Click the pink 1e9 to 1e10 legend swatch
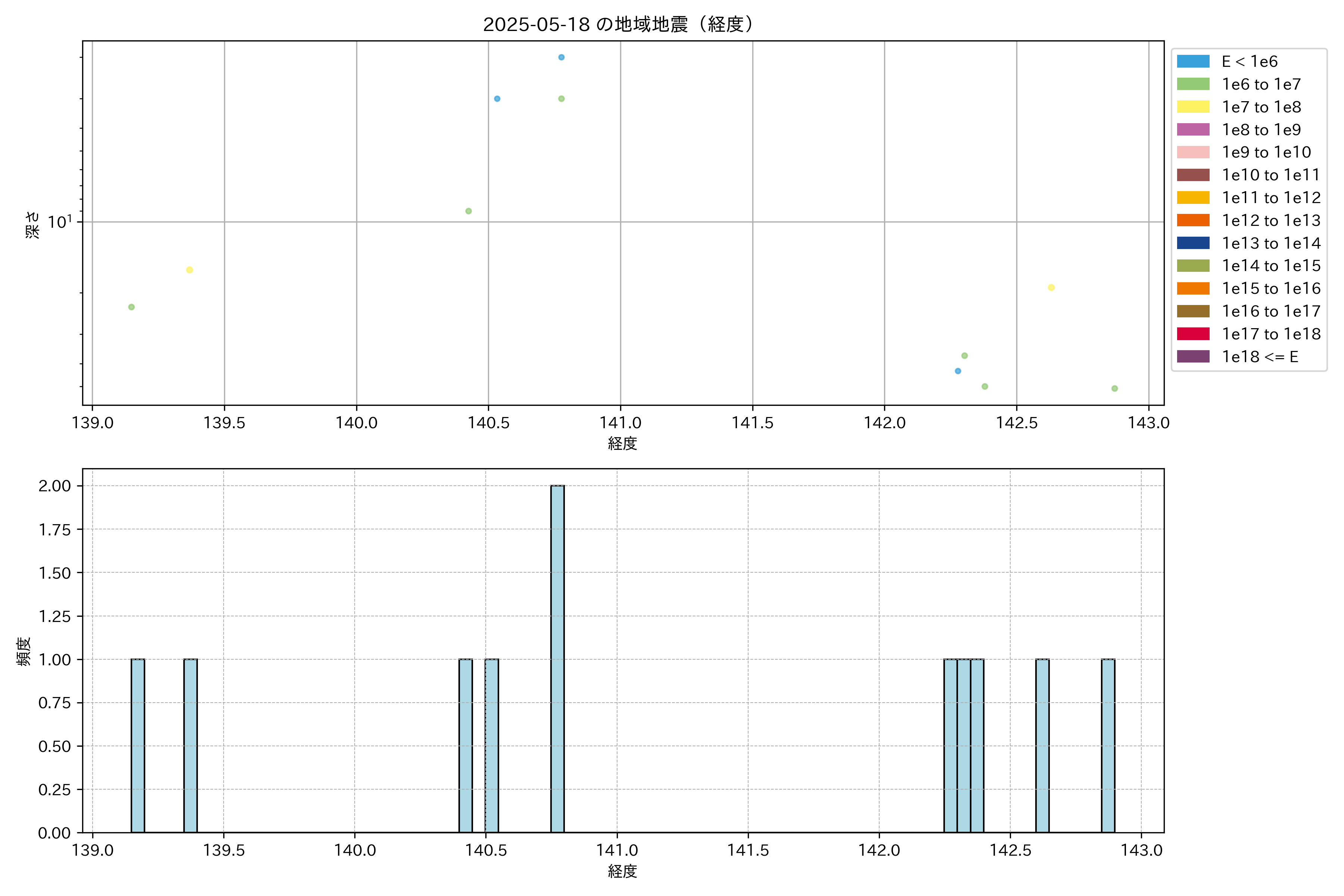Screen dimensions: 1344x896 click(x=1193, y=152)
